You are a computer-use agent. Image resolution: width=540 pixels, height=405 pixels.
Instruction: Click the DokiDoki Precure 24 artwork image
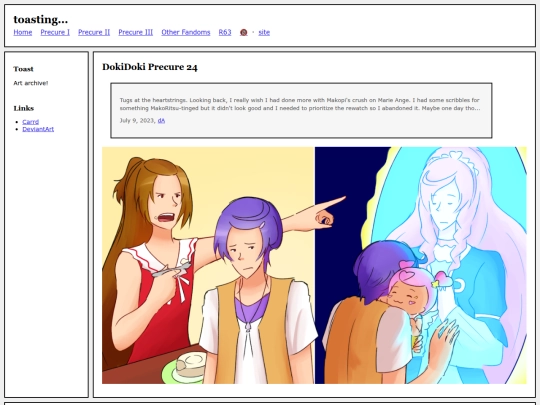(x=314, y=265)
